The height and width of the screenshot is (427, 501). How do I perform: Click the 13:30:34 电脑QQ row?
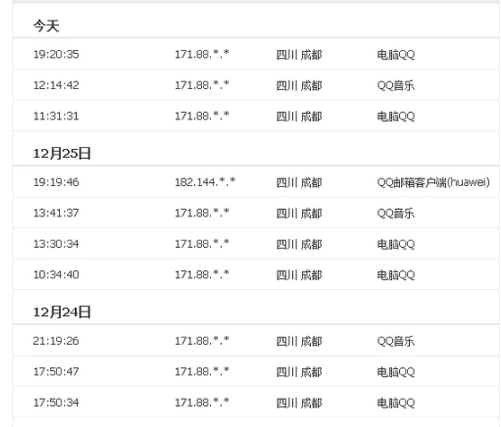[256, 244]
